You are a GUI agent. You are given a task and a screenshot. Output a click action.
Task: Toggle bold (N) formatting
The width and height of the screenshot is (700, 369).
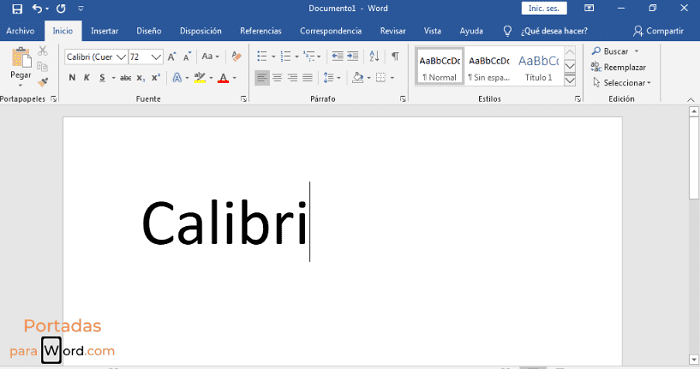click(72, 78)
